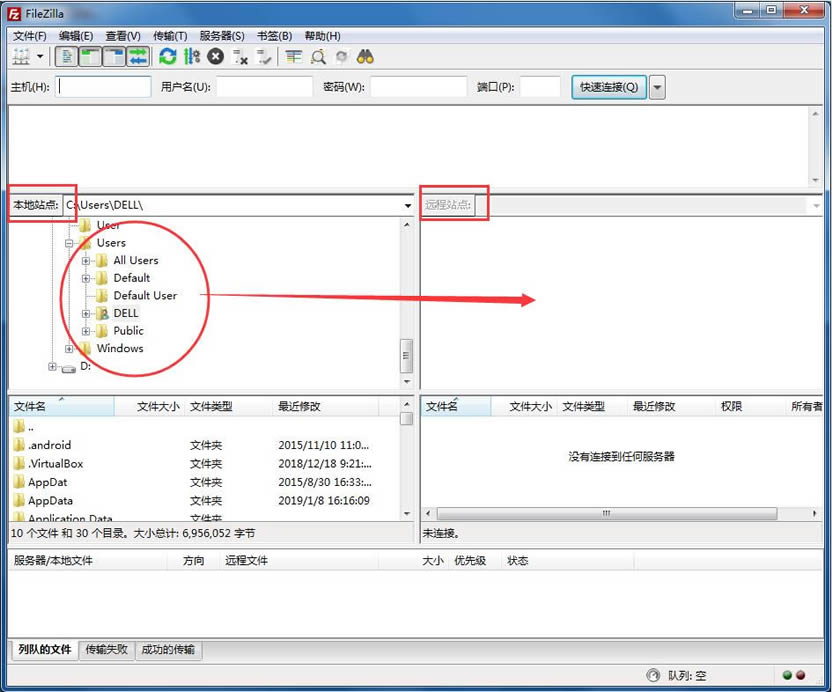Viewport: 832px width, 692px height.
Task: Click the 快速连接(Q) button
Action: point(609,87)
